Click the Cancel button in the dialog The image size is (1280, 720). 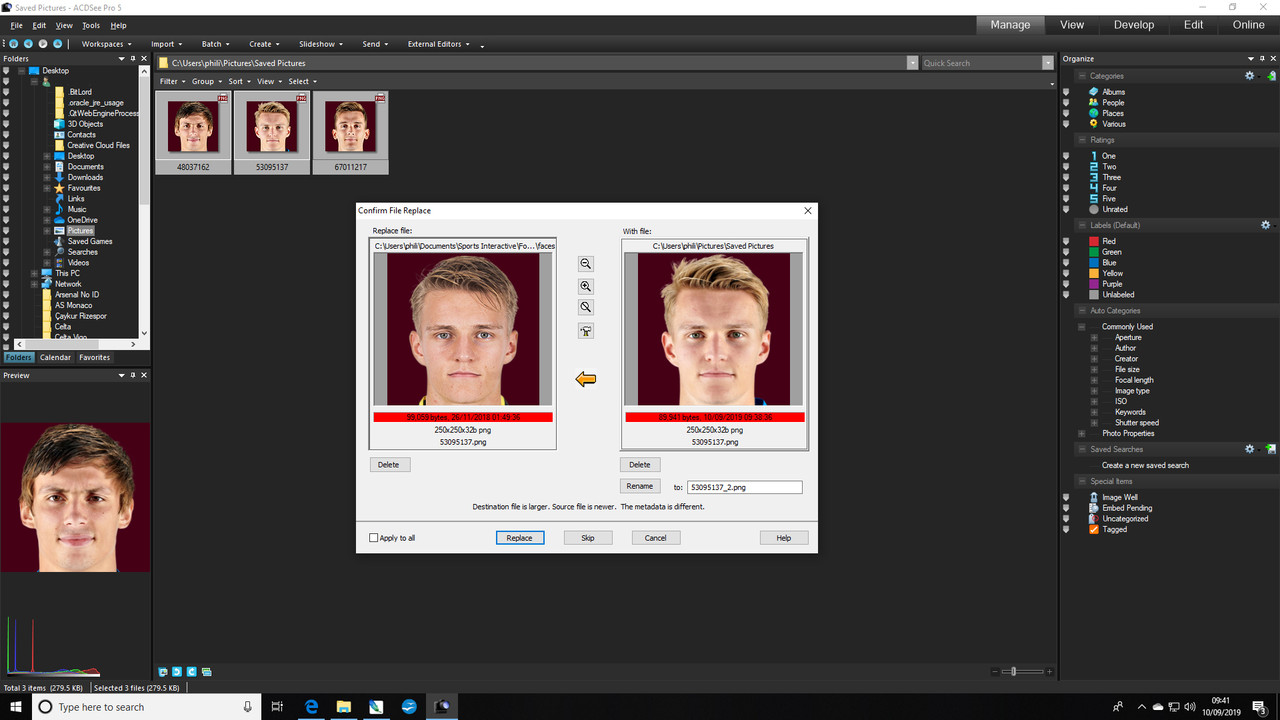pos(656,538)
